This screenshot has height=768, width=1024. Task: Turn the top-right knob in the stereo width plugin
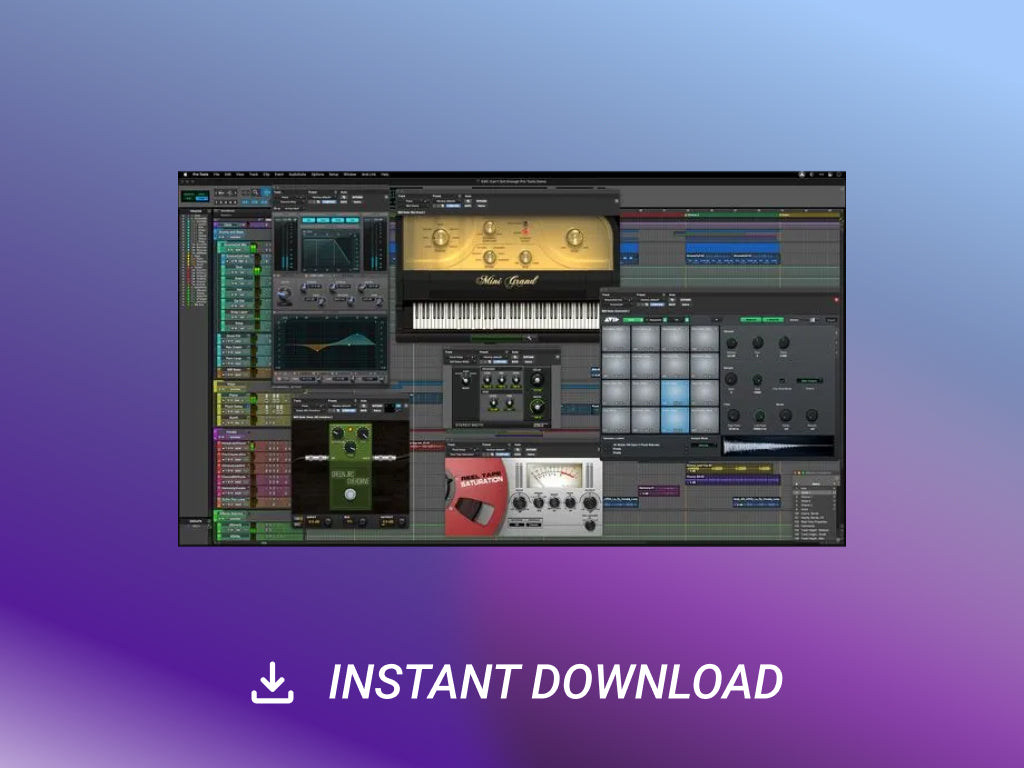point(537,379)
